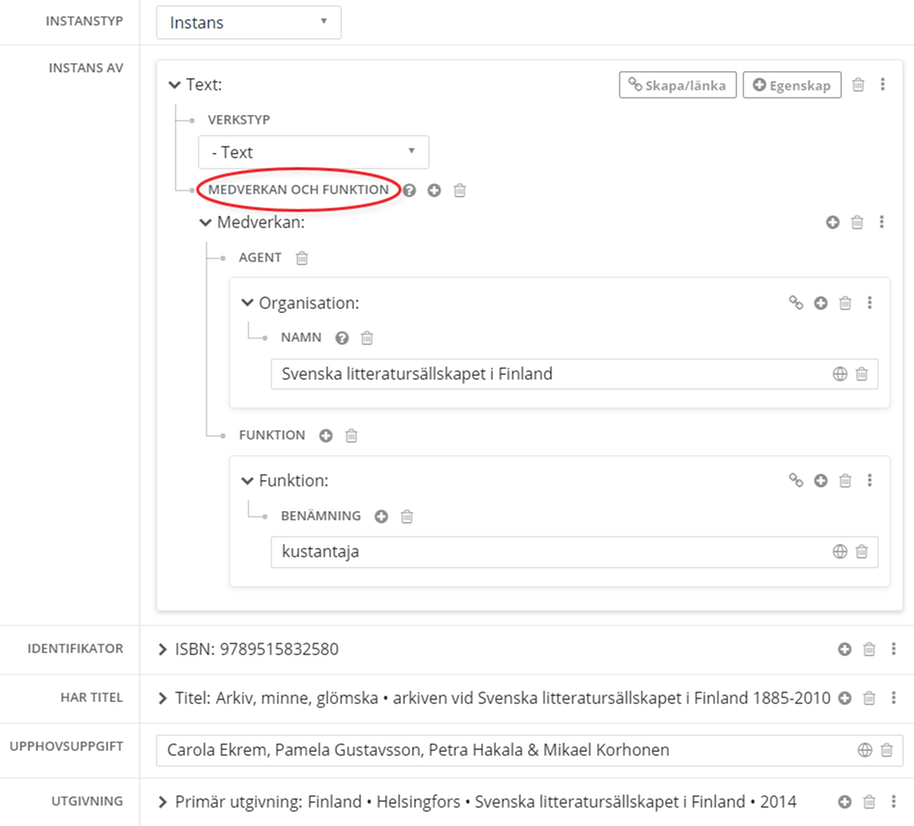Add a property via Egenskap button
This screenshot has width=914, height=826.
(x=792, y=85)
